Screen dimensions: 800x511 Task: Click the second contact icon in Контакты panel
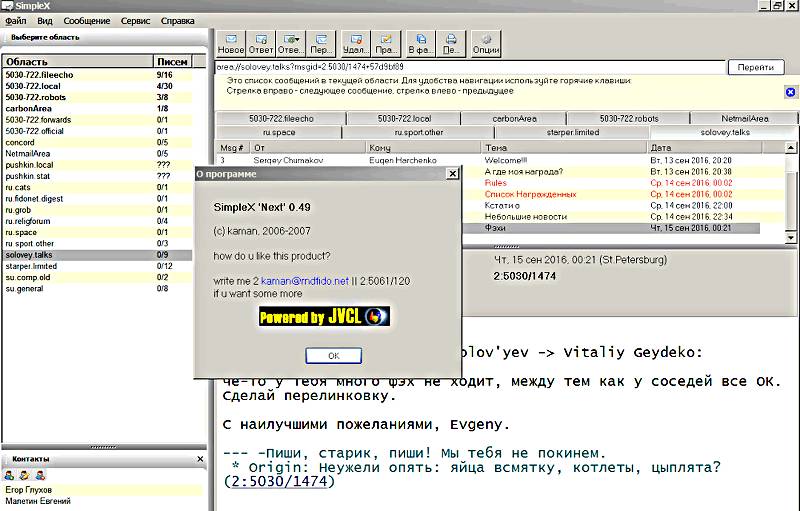point(24,475)
